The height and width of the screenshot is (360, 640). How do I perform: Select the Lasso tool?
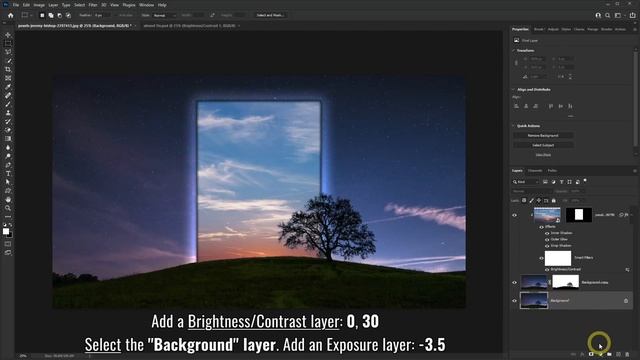coord(8,52)
